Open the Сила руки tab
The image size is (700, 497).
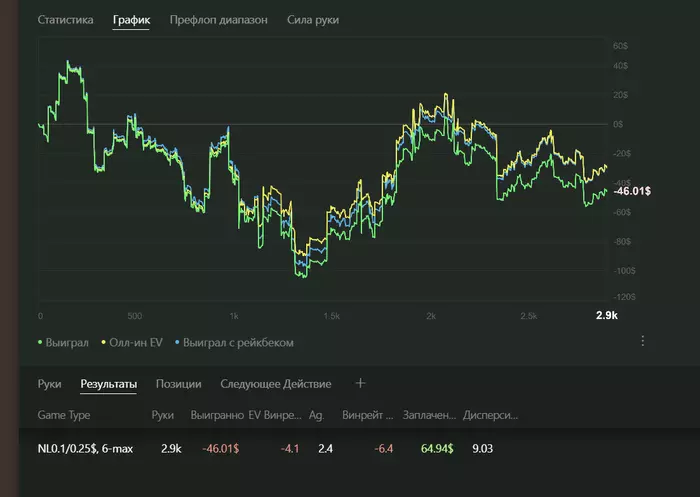[313, 20]
